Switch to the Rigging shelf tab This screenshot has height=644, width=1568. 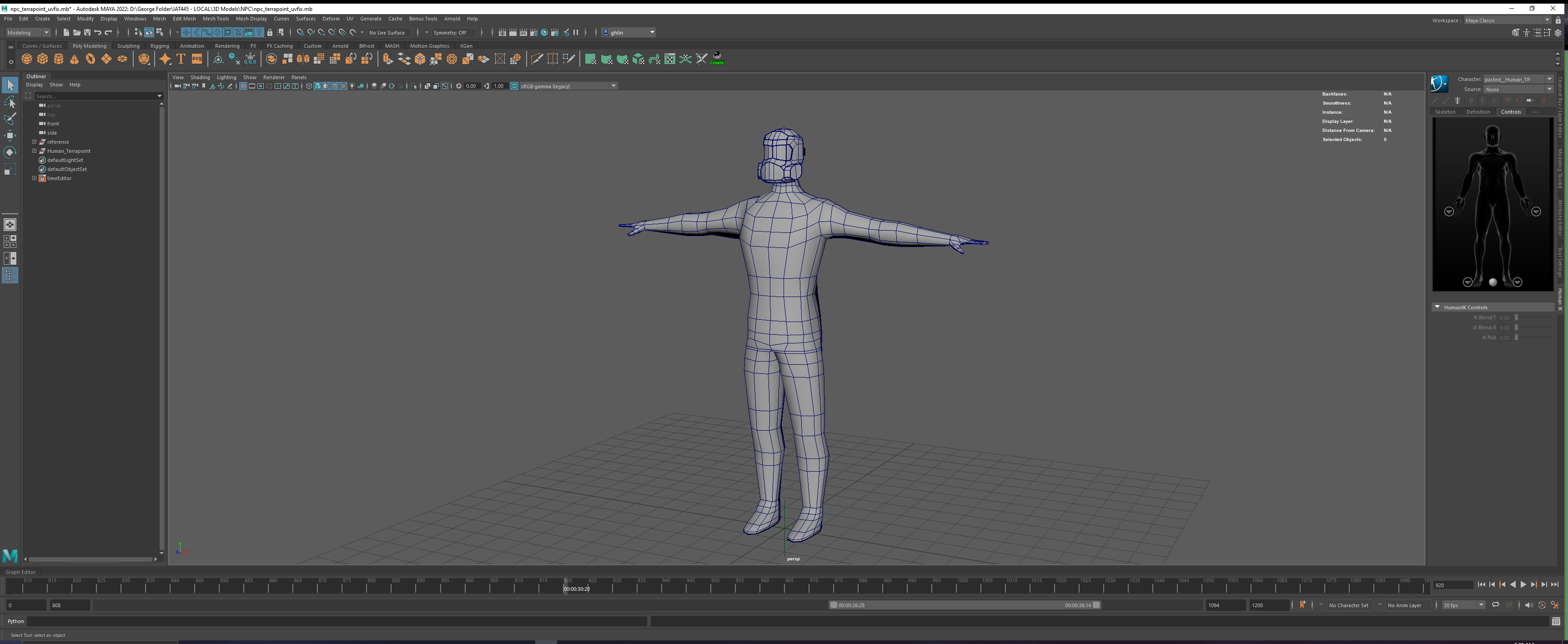click(160, 45)
